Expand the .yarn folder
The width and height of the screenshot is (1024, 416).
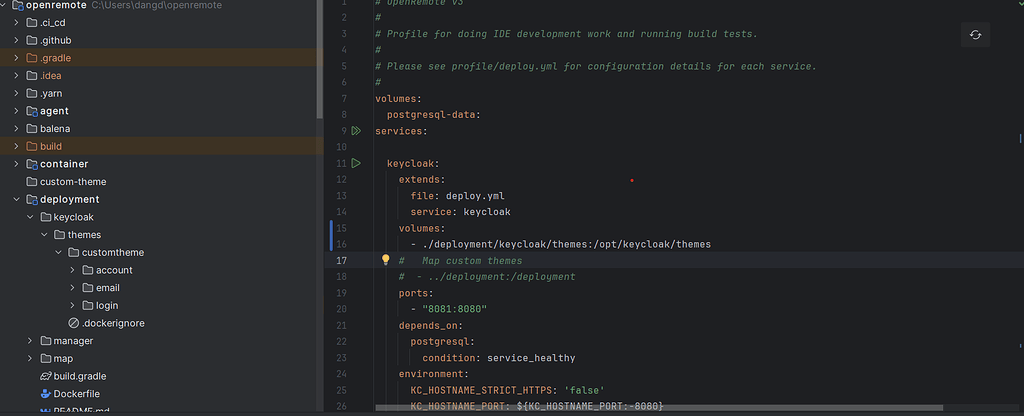16,93
